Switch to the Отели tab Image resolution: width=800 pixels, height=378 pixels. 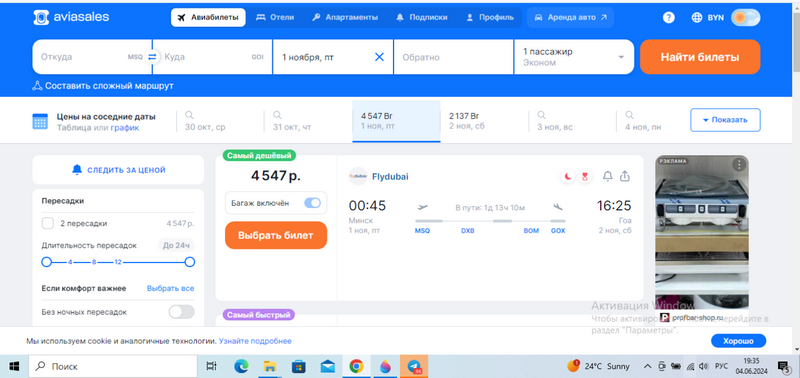[275, 17]
